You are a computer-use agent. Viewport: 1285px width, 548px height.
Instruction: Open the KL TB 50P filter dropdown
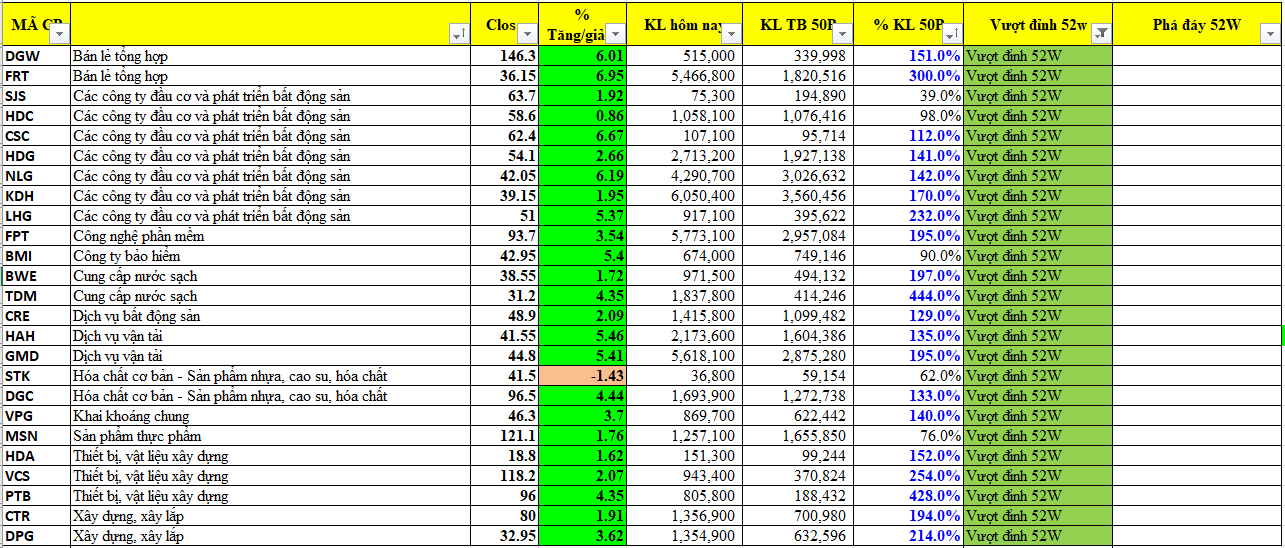[x=847, y=34]
